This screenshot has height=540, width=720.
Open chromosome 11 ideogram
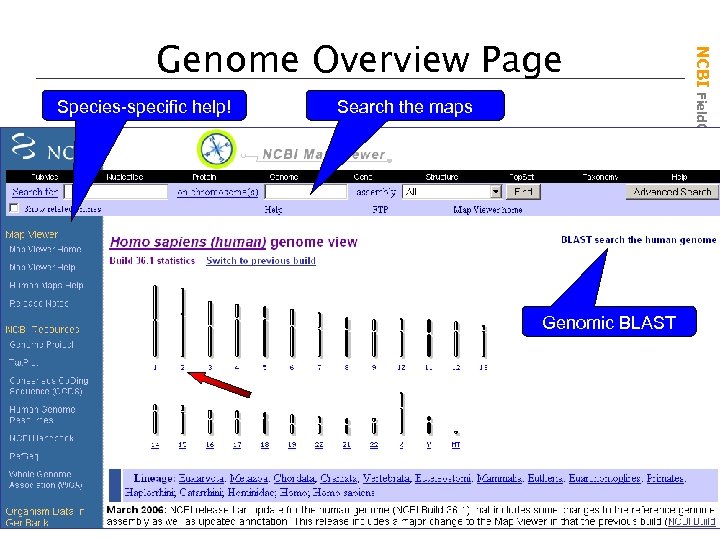point(429,338)
